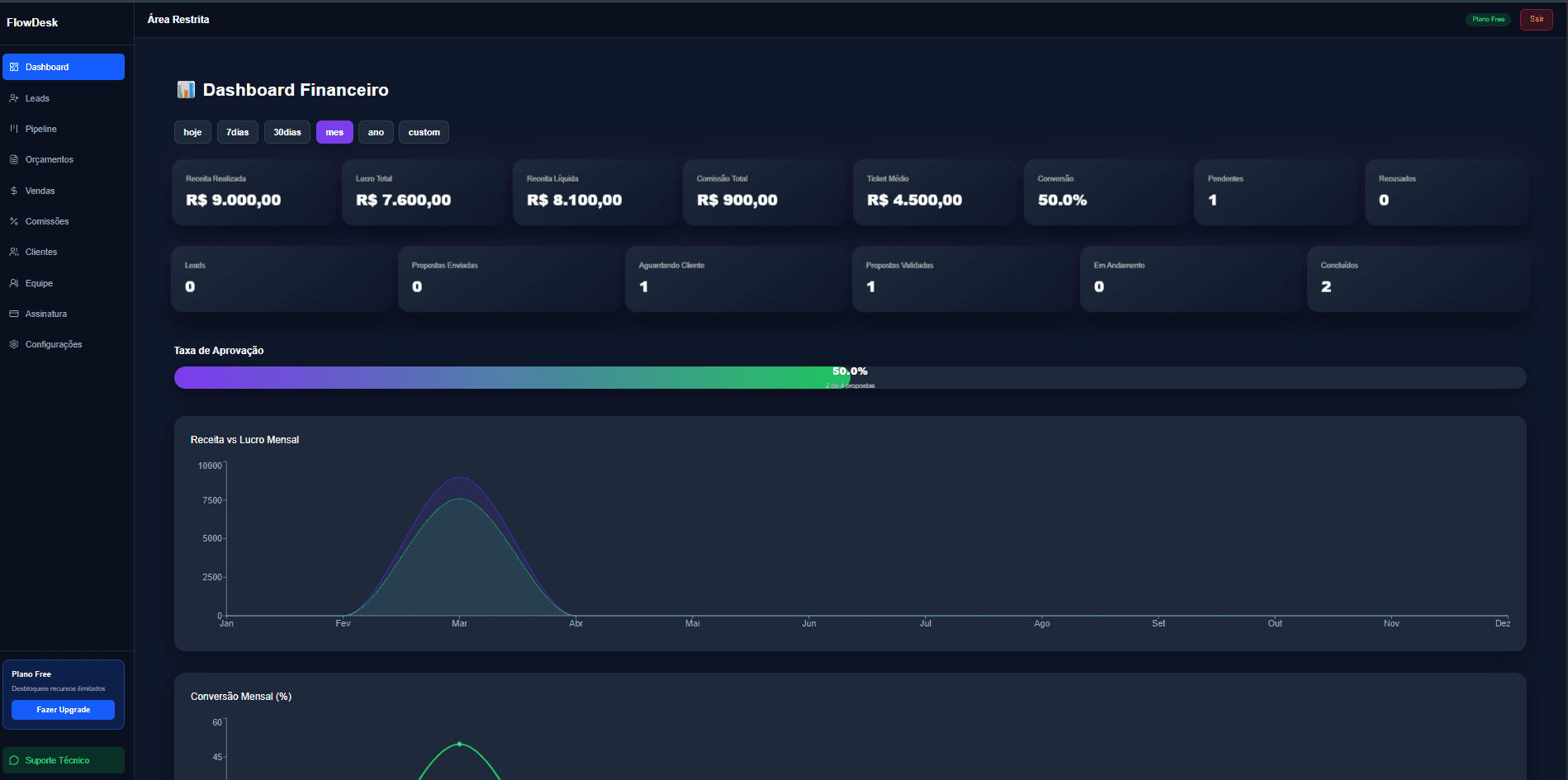Open Vendas via its dollar icon
The width and height of the screenshot is (1568, 780).
point(14,190)
